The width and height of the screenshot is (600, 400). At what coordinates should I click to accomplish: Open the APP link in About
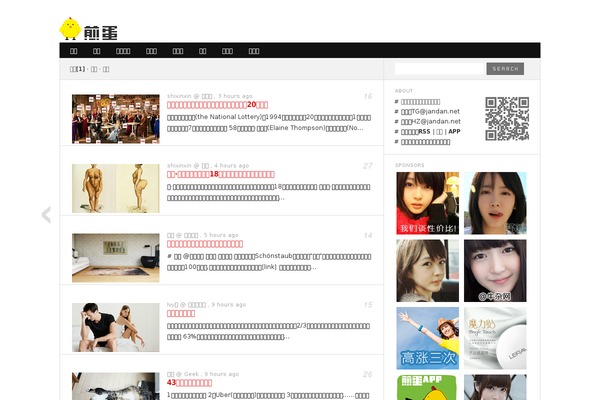tap(454, 131)
